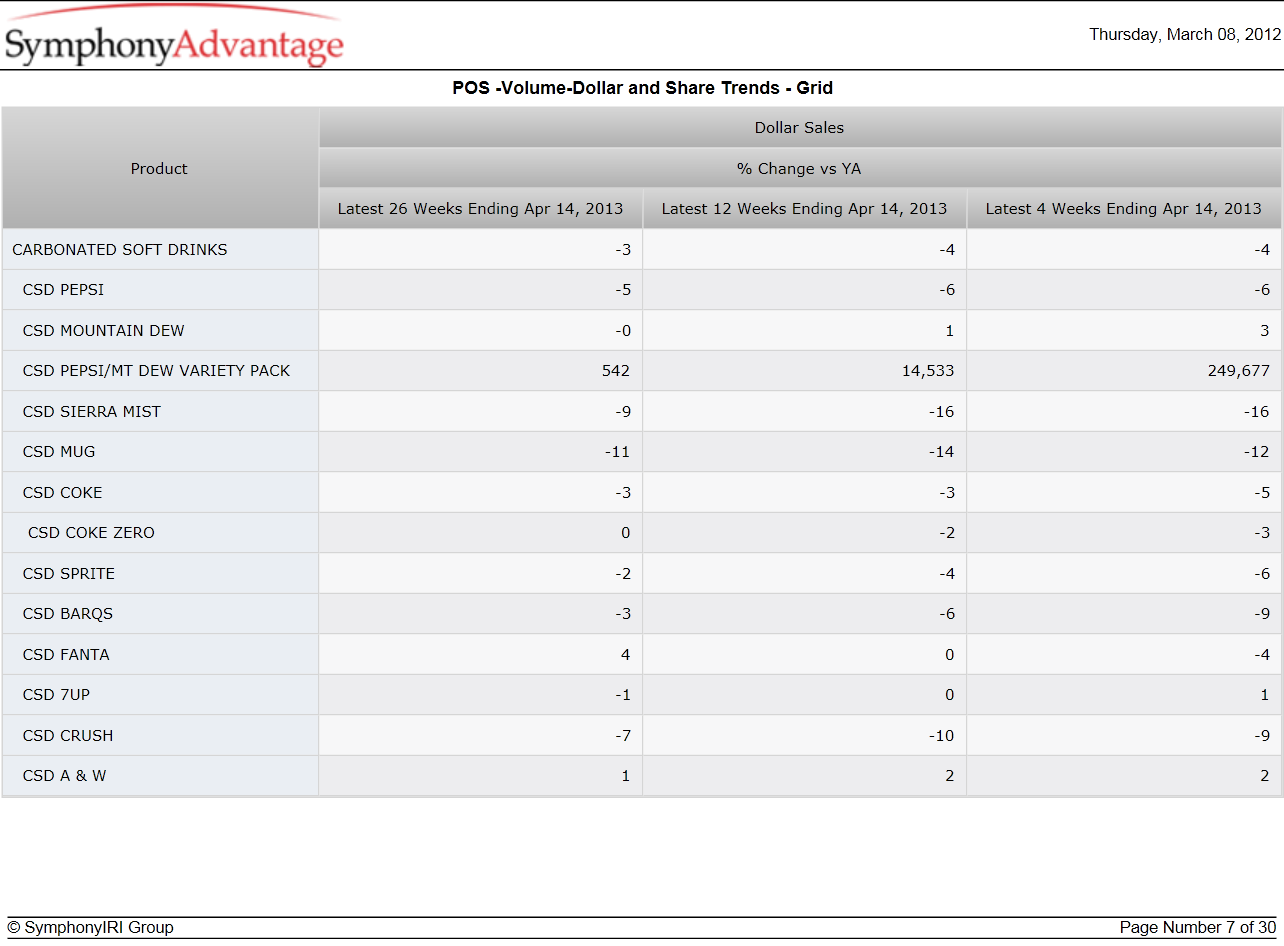
Task: Click the 26-week value -11 for CSD MUG
Action: point(618,452)
